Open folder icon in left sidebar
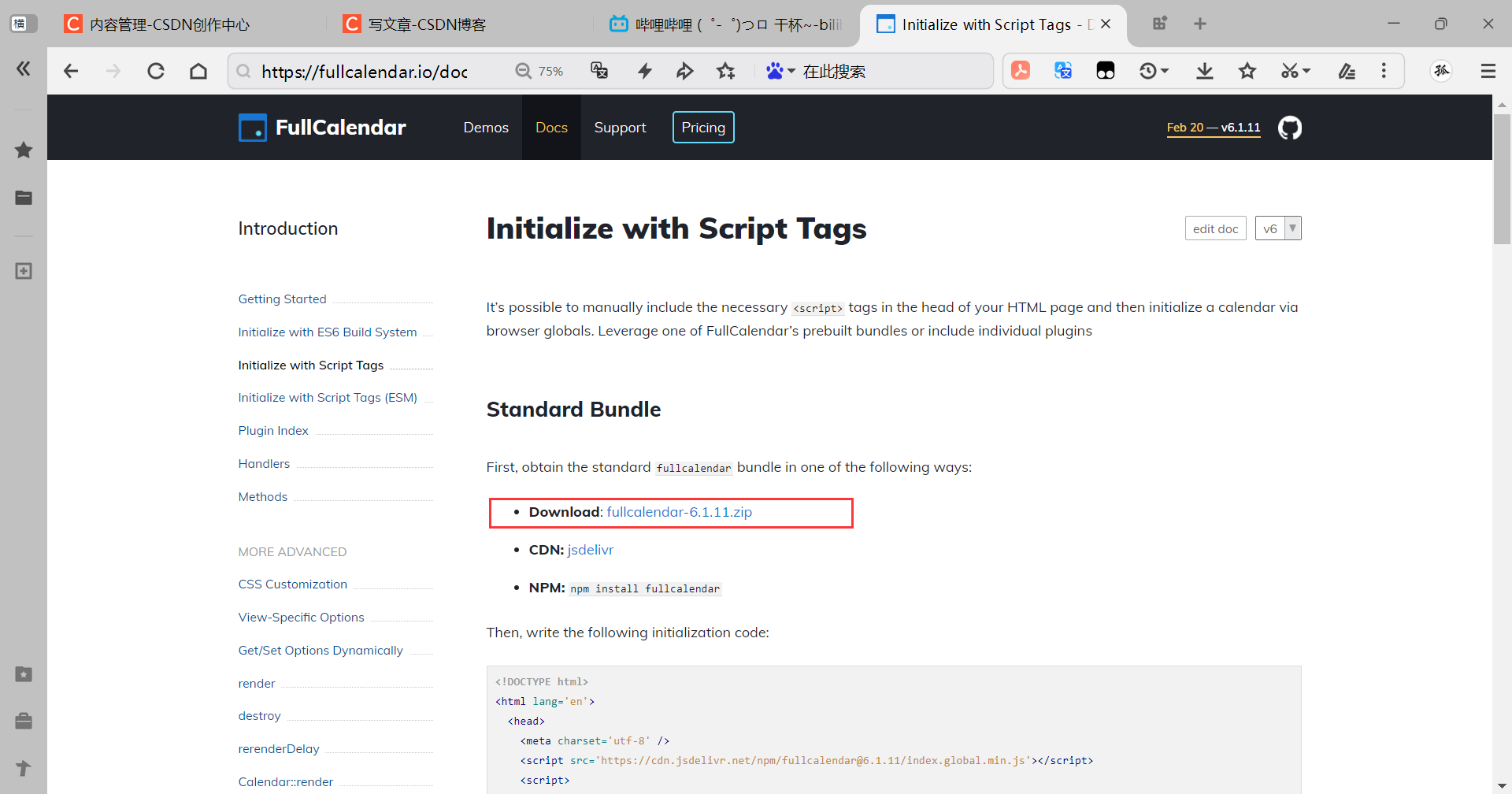The image size is (1512, 794). [x=24, y=198]
